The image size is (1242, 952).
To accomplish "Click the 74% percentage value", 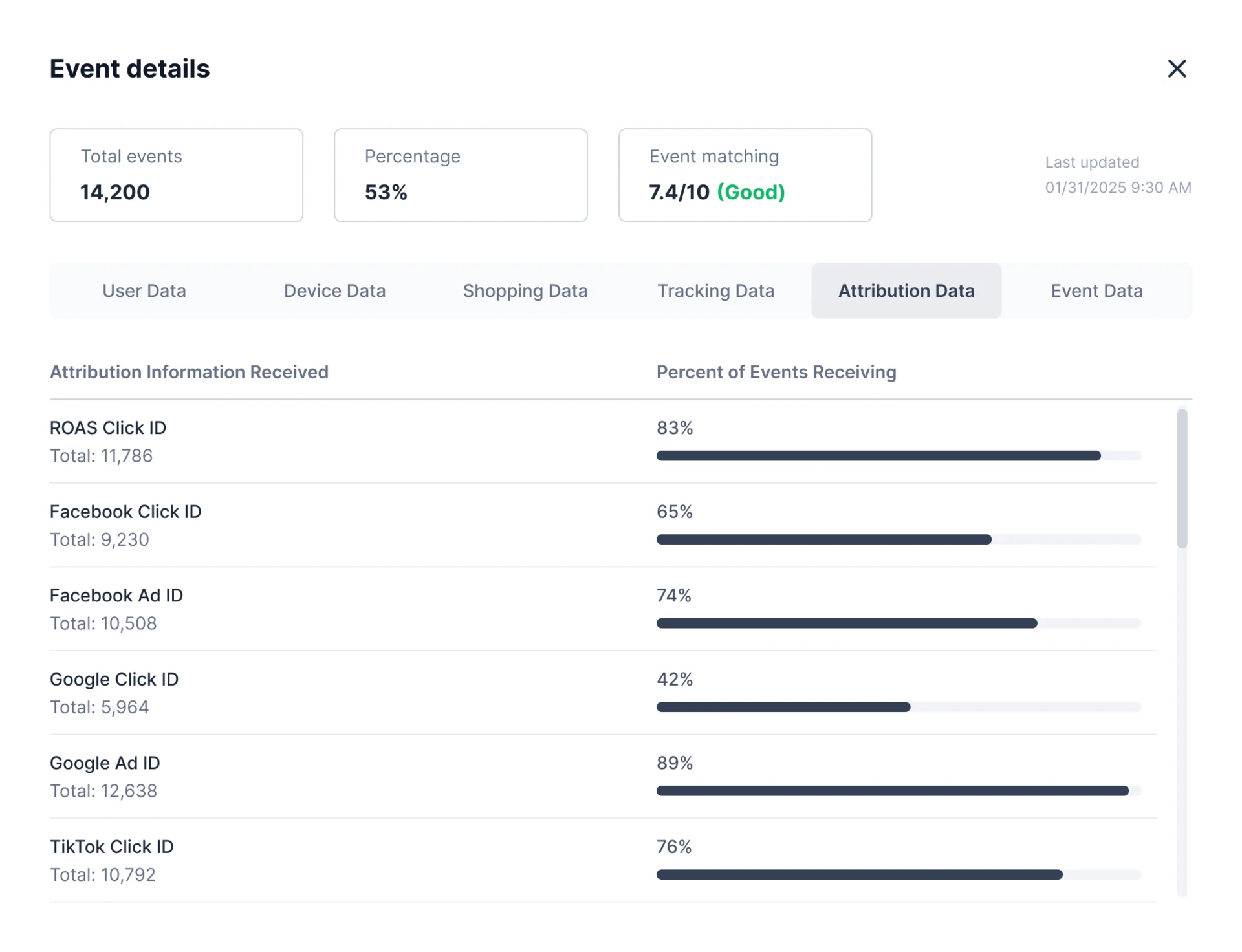I will coord(674,596).
